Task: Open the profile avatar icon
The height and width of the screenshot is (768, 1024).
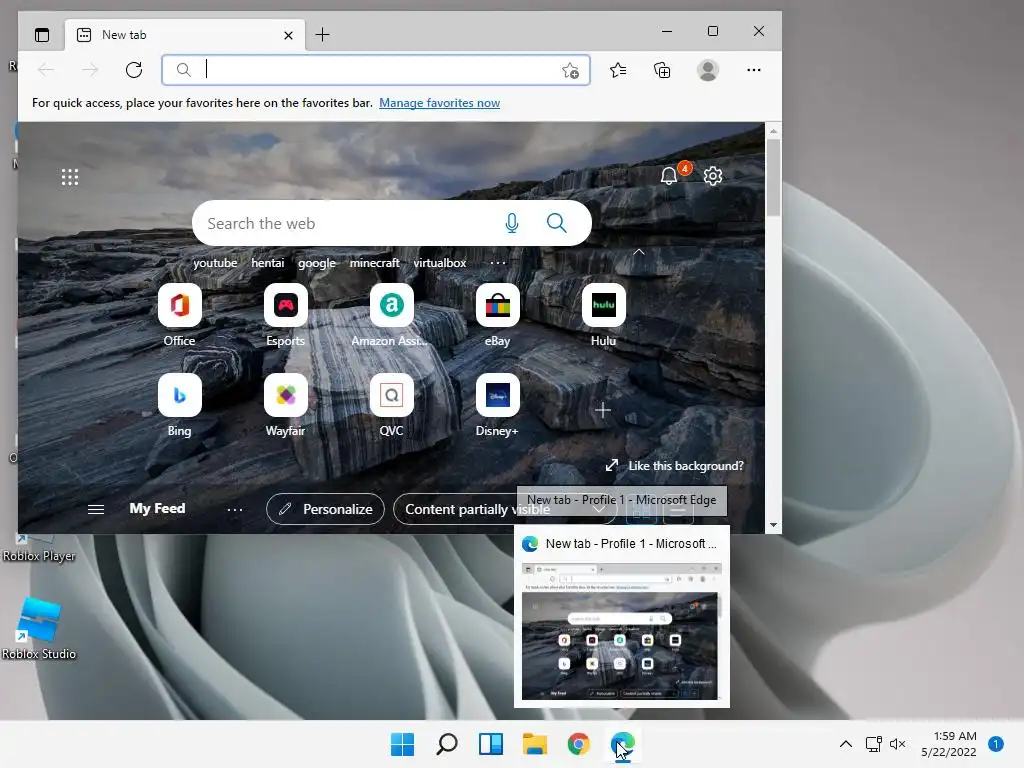Action: click(708, 70)
